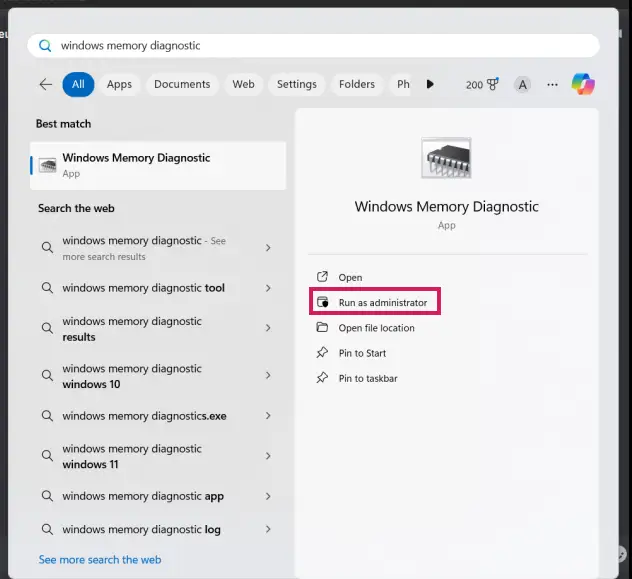Expand chevron for 'windows memory diagnostic tool'
This screenshot has width=632, height=579.
click(268, 288)
